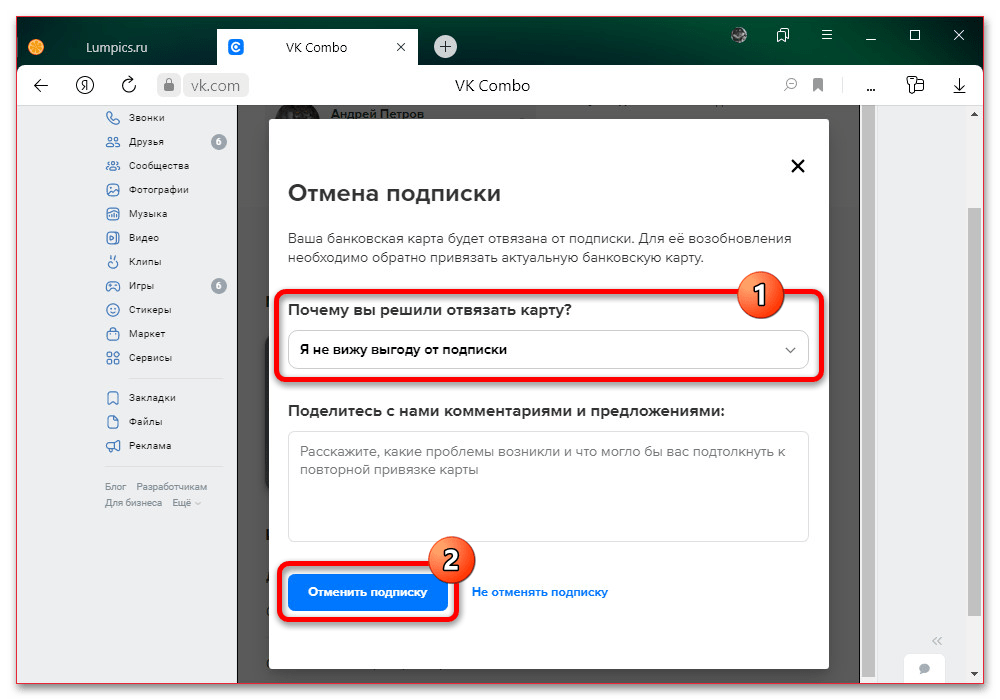Expand the Ещё footer menu

point(186,503)
